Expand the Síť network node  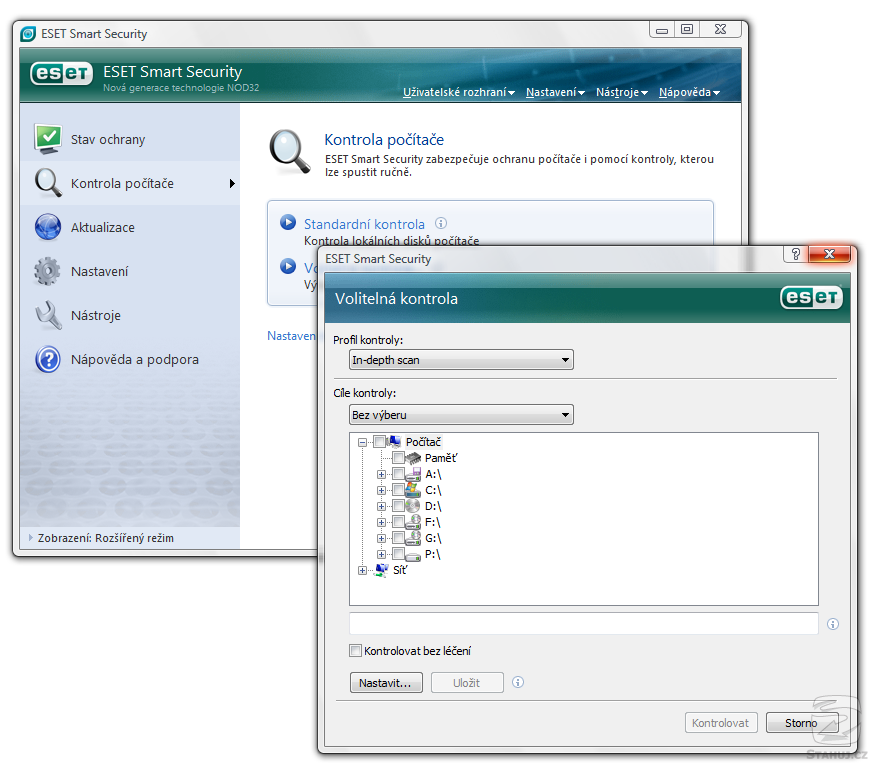[363, 570]
